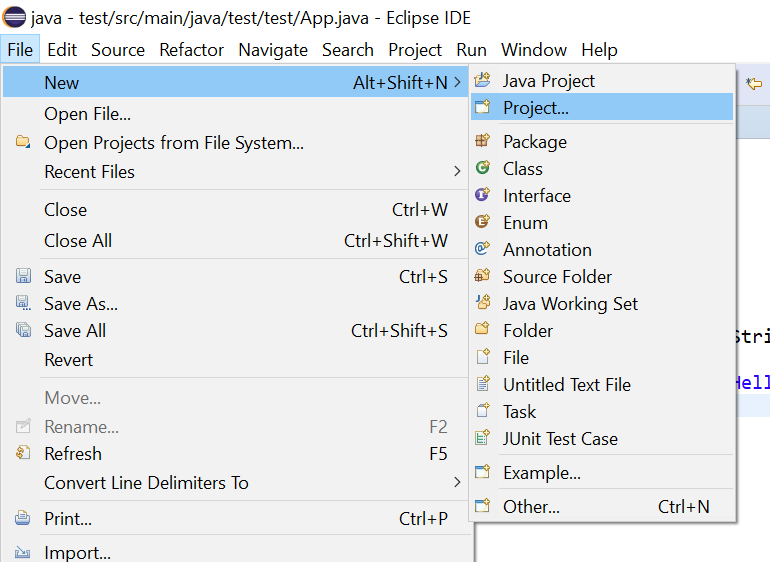
Task: Choose Close in the File menu
Action: [236, 210]
